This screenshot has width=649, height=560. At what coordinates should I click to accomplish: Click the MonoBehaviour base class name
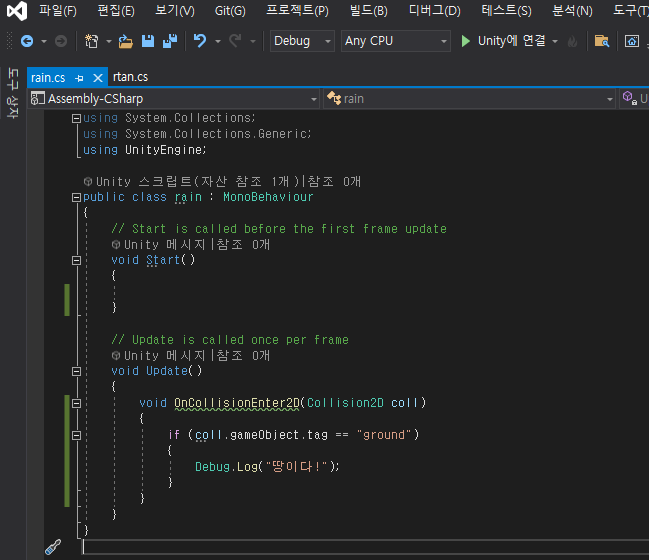coord(268,197)
